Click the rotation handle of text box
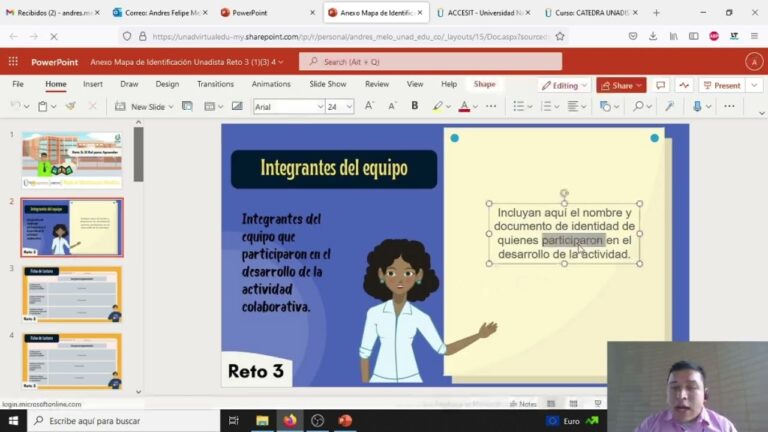The image size is (768, 432). (x=564, y=193)
